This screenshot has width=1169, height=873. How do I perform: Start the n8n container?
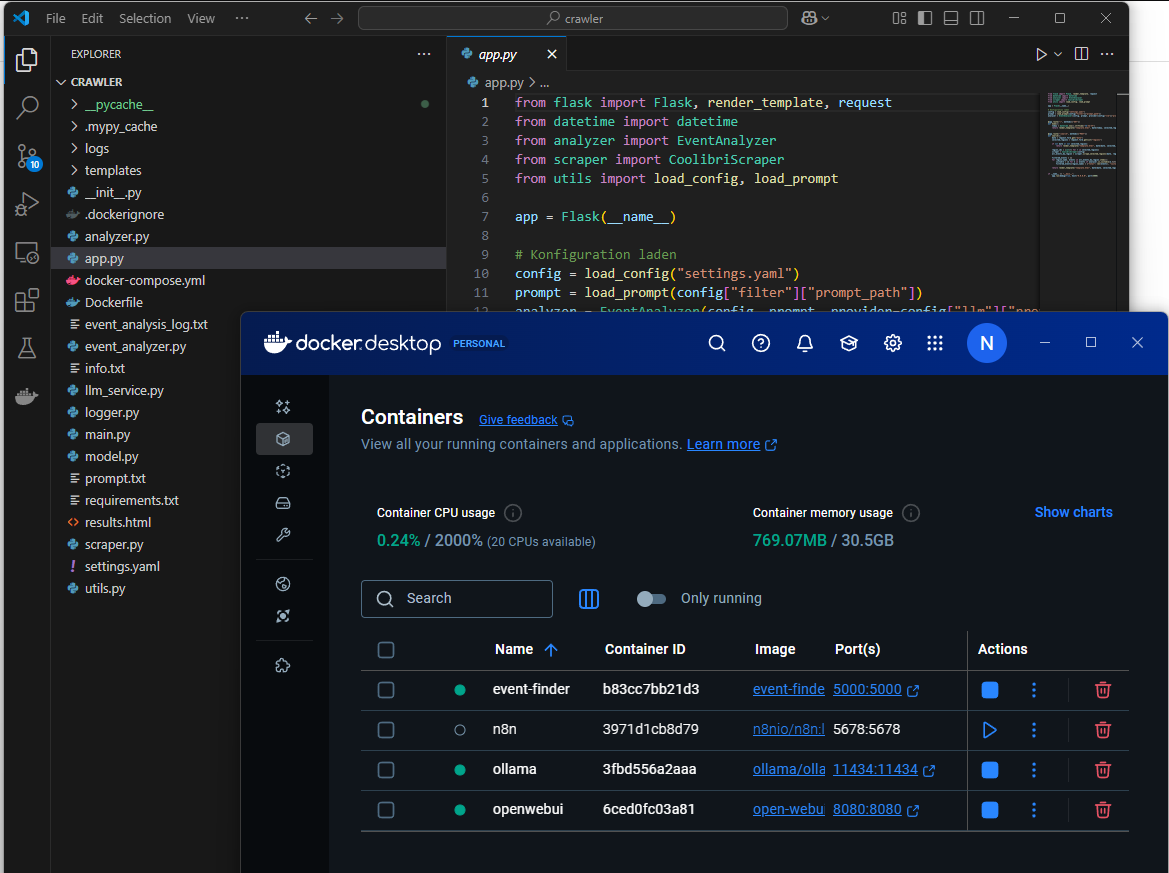989,730
